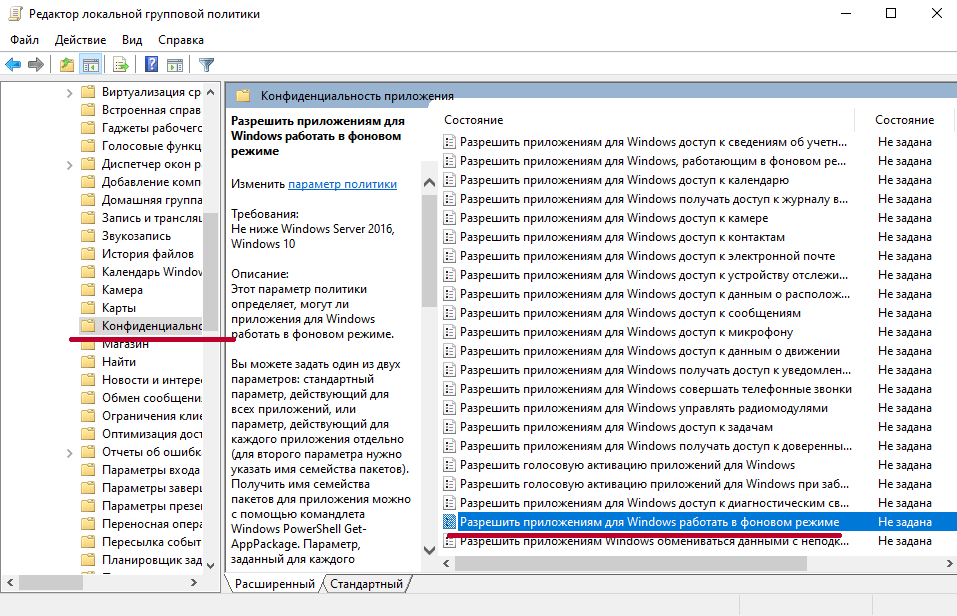957x616 pixels.
Task: Click folder icon next to Карты
Action: [x=88, y=308]
